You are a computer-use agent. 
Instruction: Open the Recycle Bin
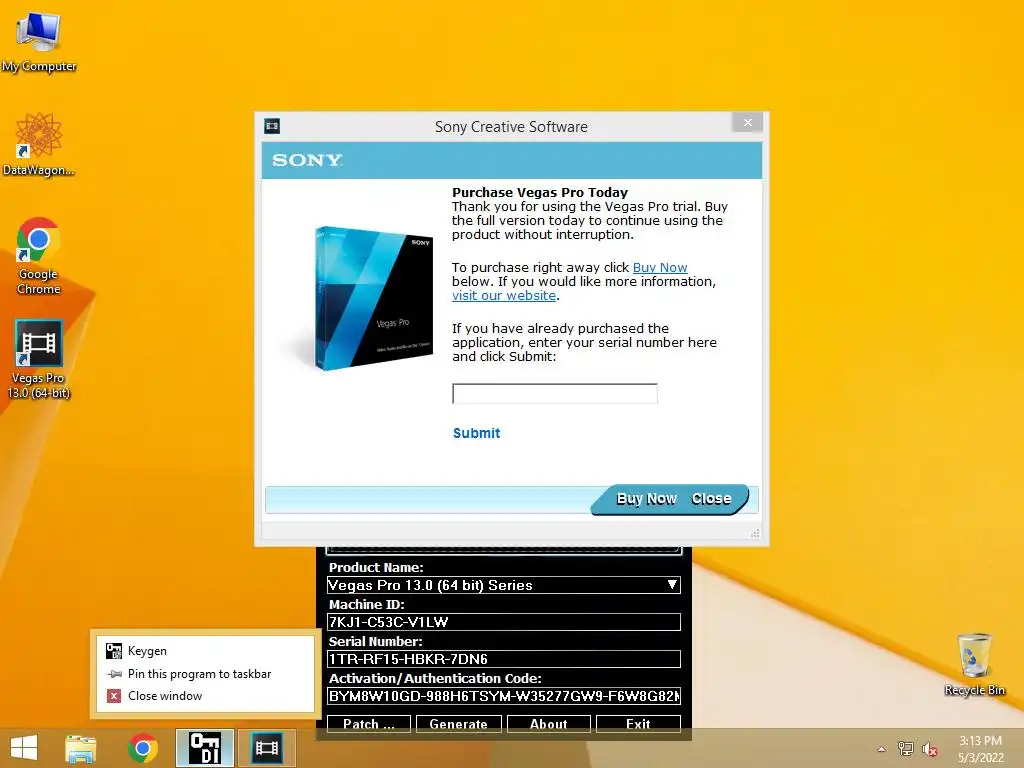click(x=974, y=664)
